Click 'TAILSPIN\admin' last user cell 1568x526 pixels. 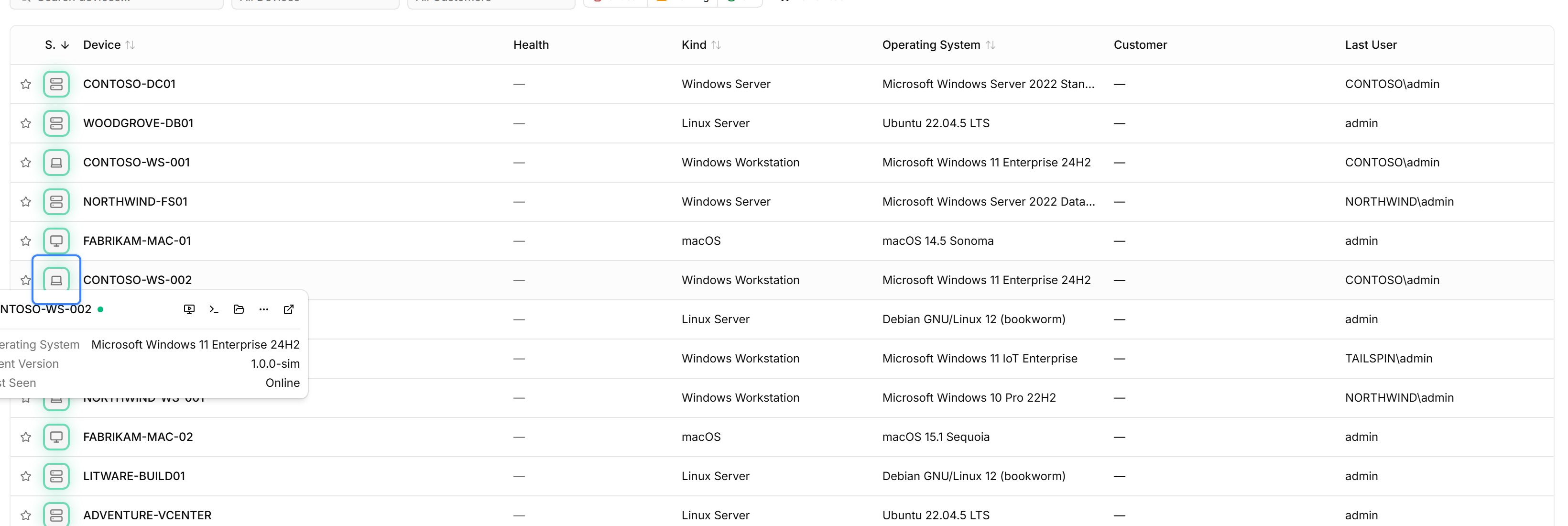pos(1388,359)
